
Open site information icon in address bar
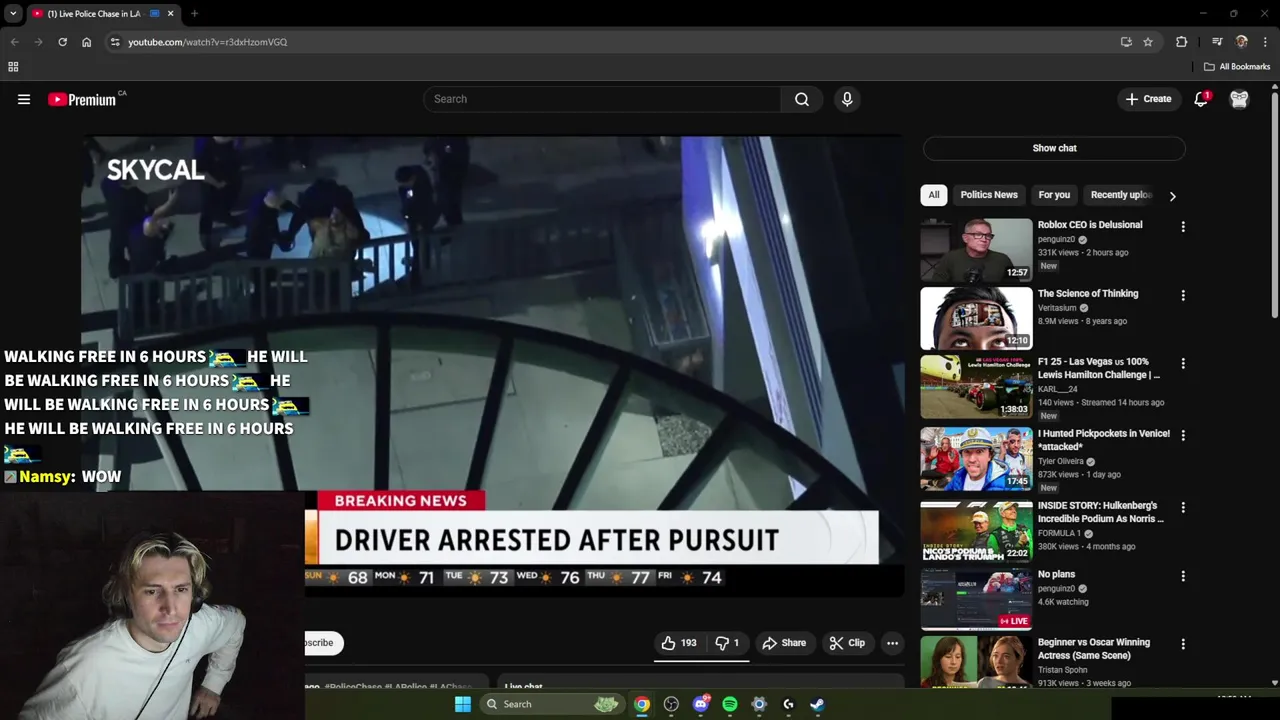click(x=115, y=42)
